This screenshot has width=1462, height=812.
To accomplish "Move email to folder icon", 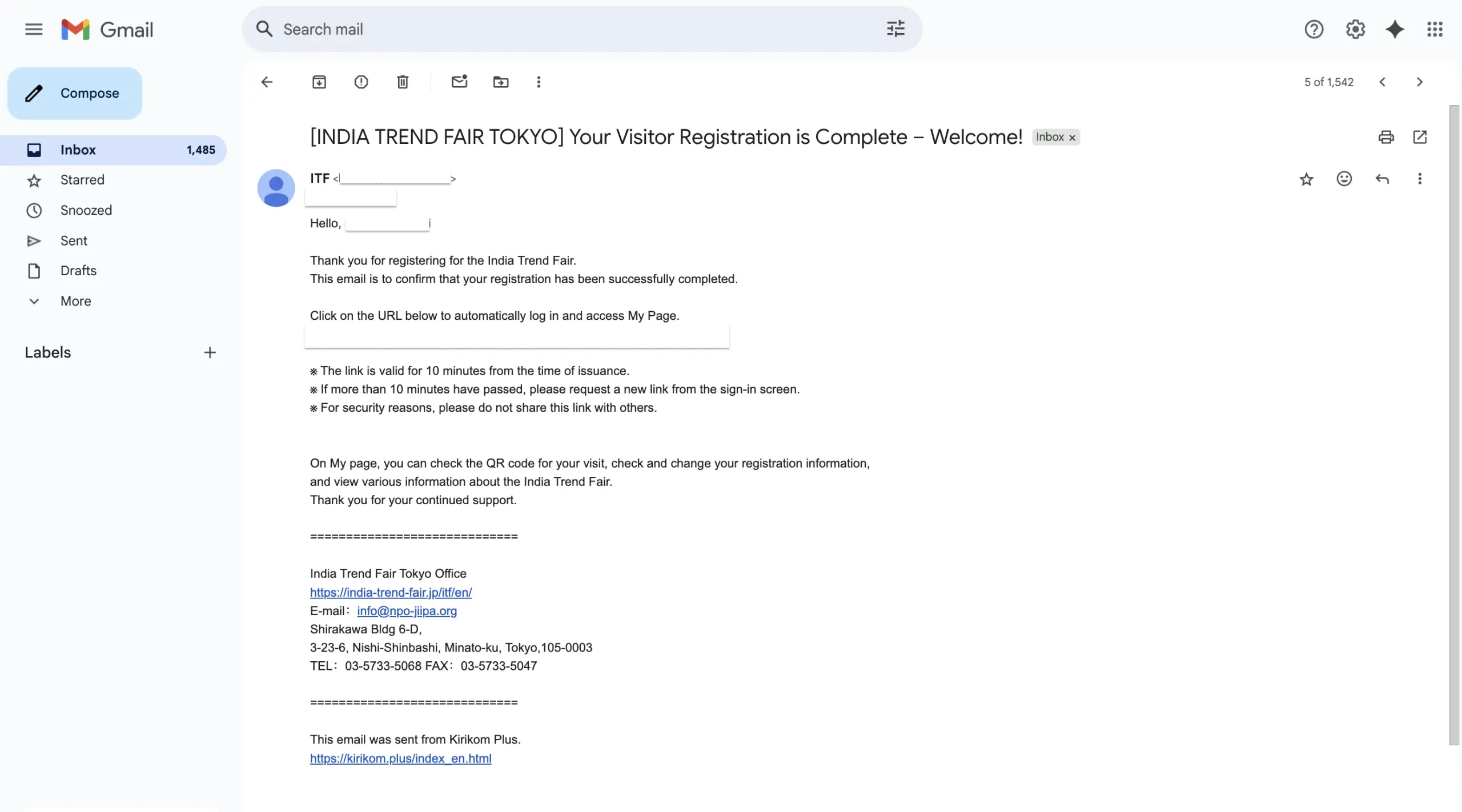I will point(501,82).
